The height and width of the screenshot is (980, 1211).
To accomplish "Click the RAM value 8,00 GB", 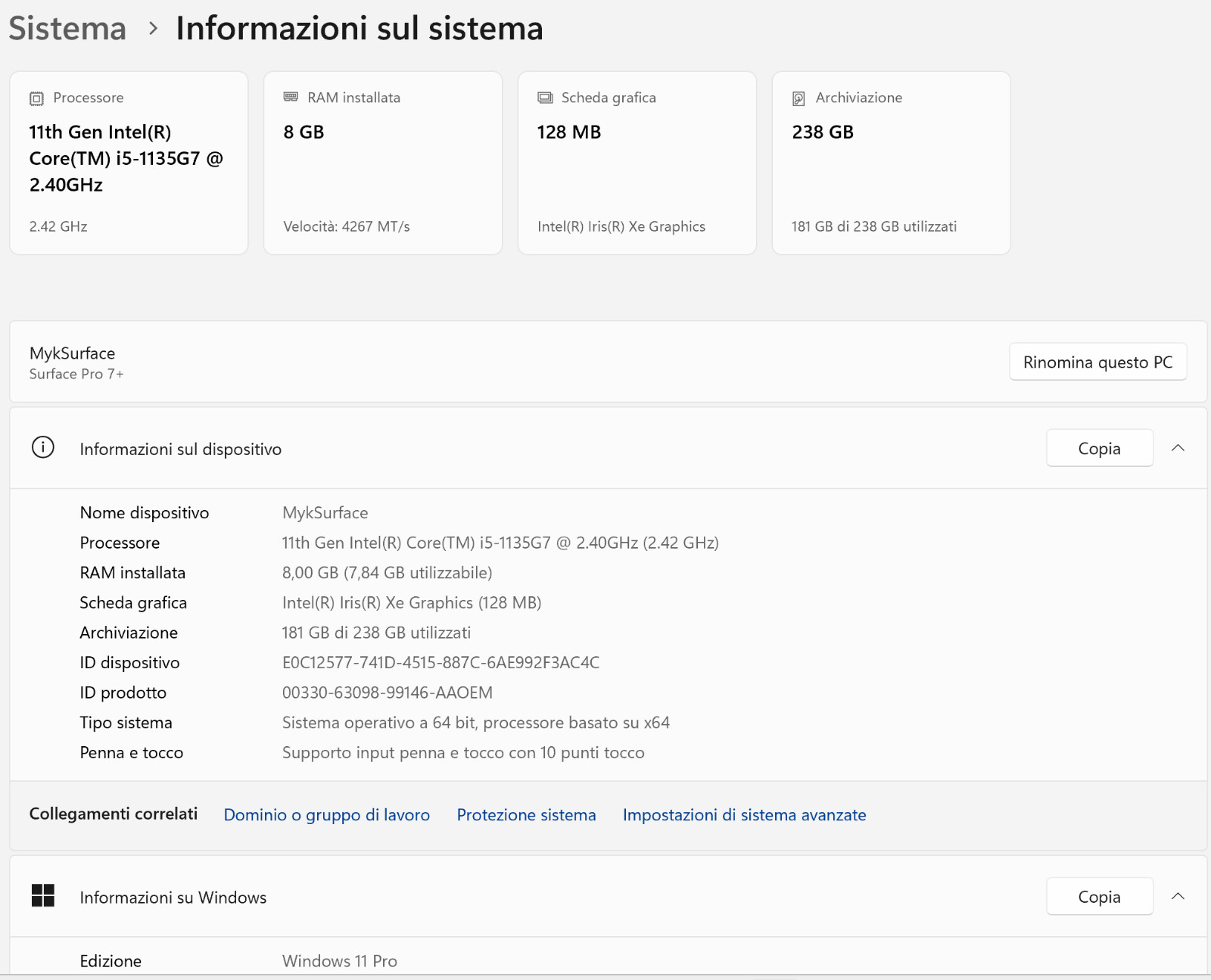I will (x=387, y=572).
